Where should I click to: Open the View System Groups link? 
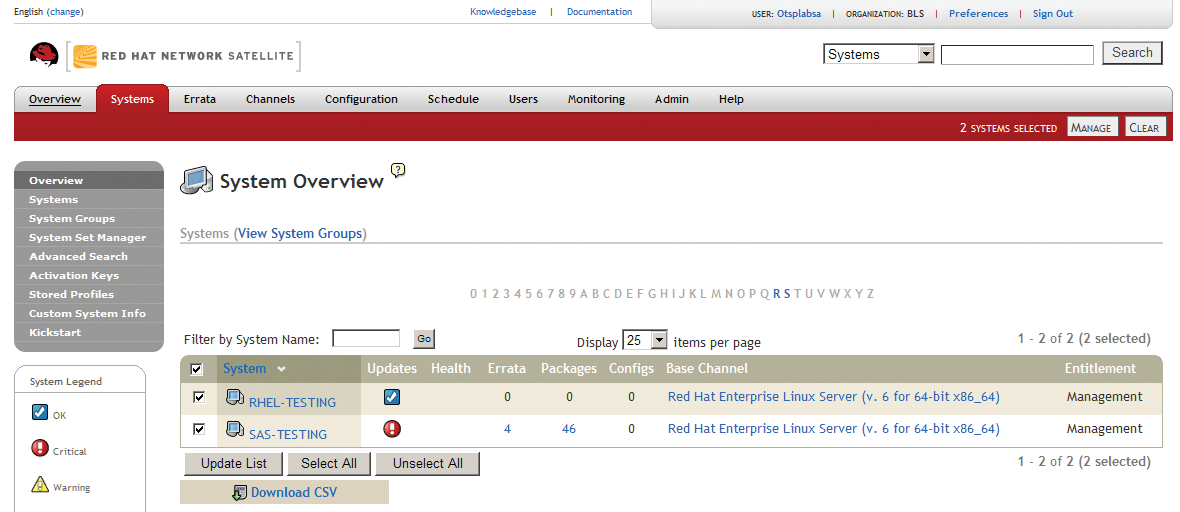(x=300, y=233)
